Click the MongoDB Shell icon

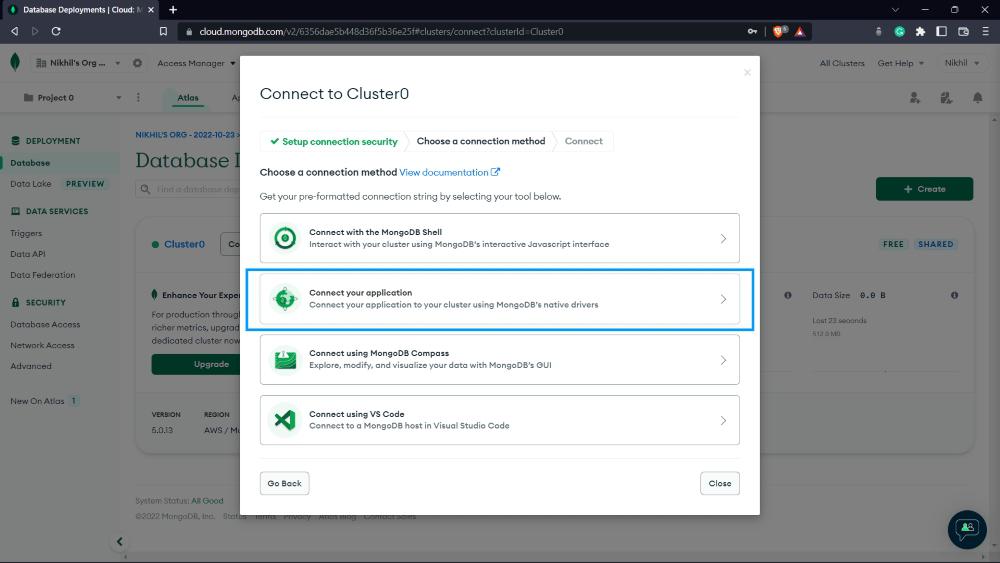[285, 238]
